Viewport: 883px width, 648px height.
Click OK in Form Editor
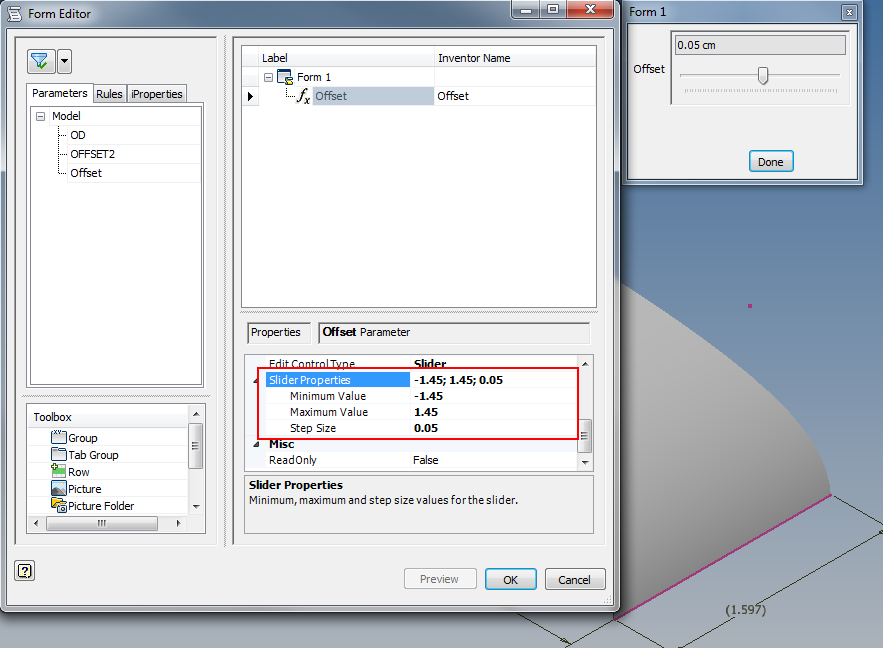click(x=511, y=579)
